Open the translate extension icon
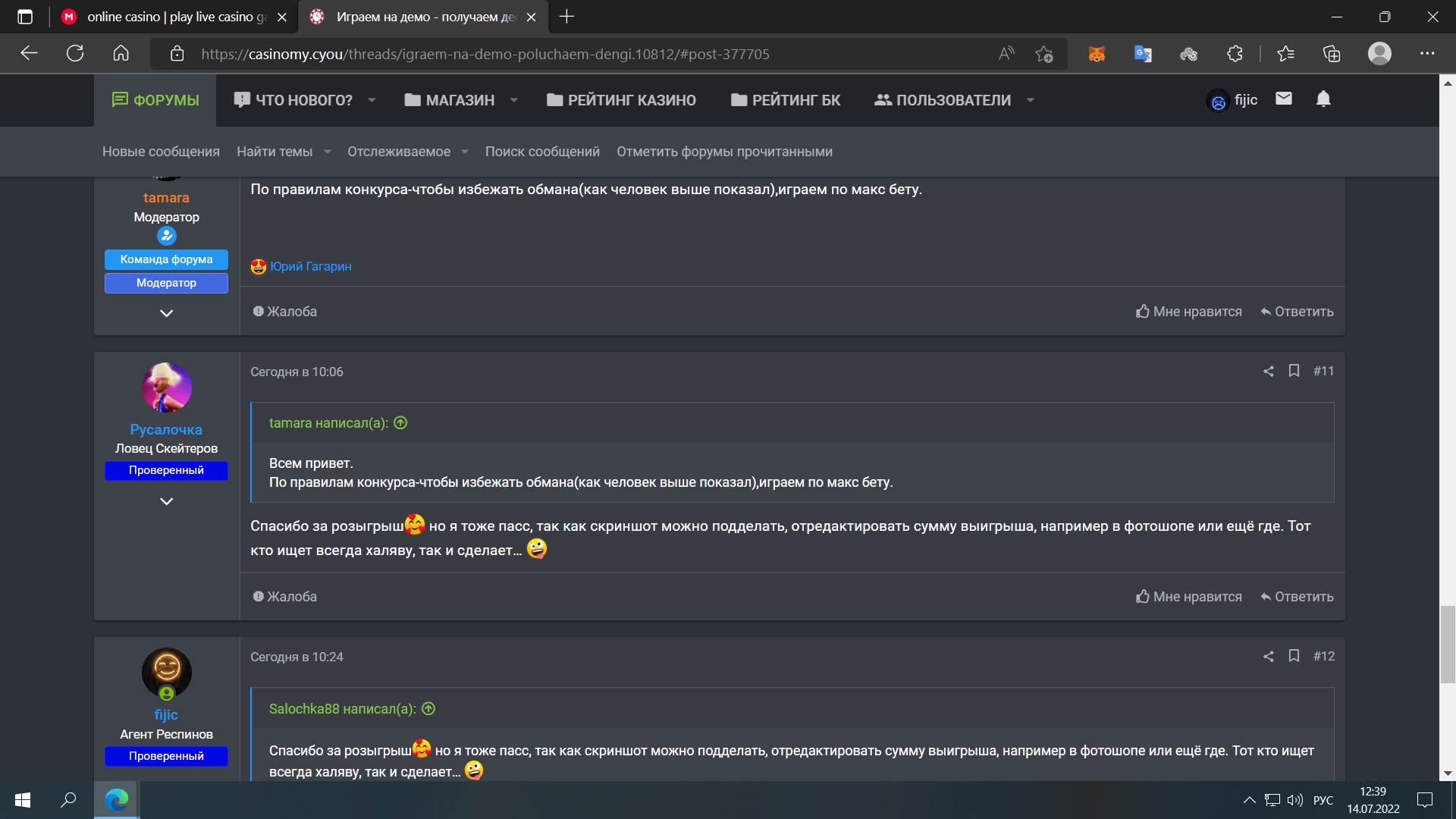The width and height of the screenshot is (1456, 819). pos(1143,54)
